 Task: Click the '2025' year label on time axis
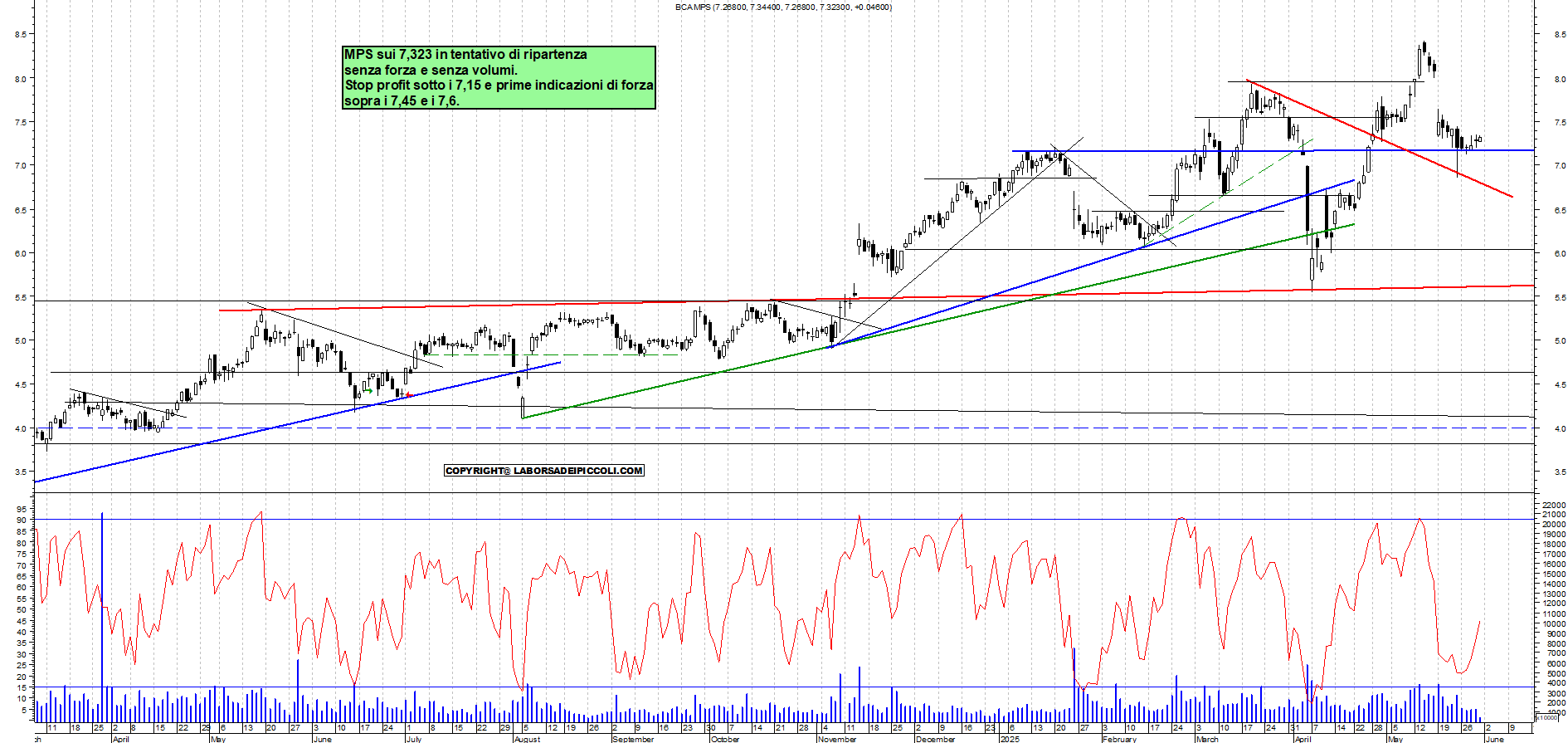[x=1009, y=739]
